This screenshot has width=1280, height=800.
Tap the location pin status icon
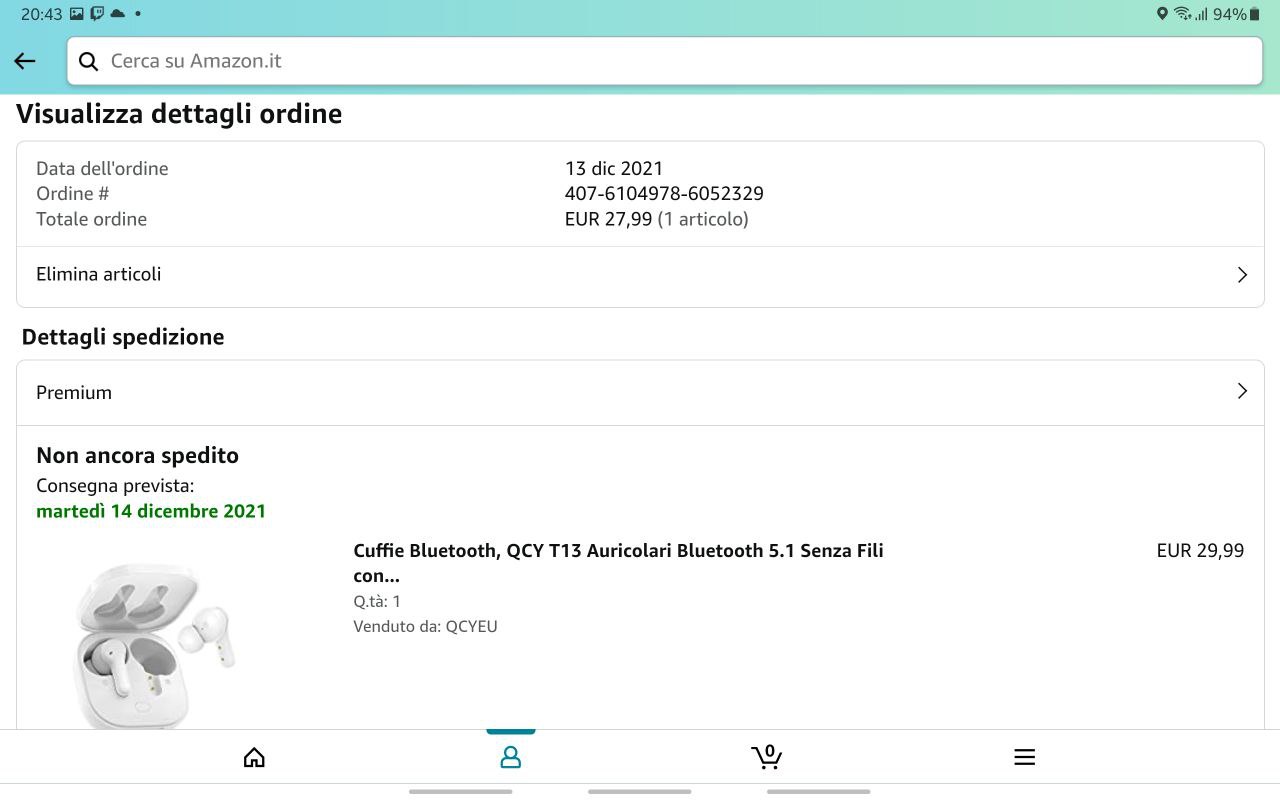pos(1161,14)
